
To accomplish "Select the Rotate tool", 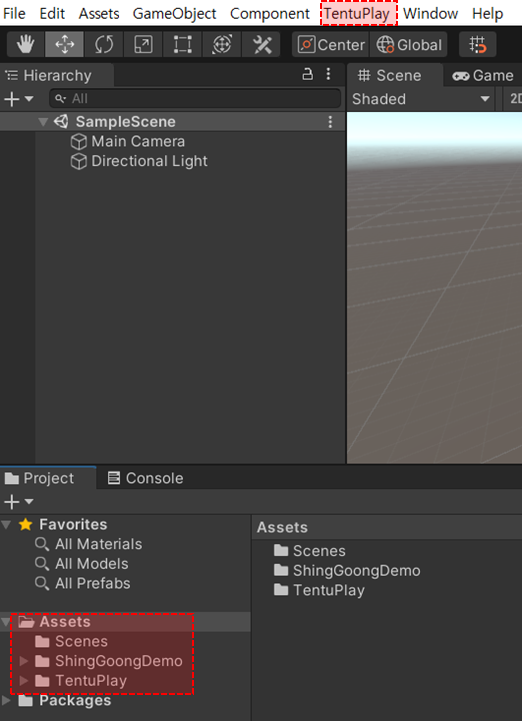I will [x=104, y=45].
